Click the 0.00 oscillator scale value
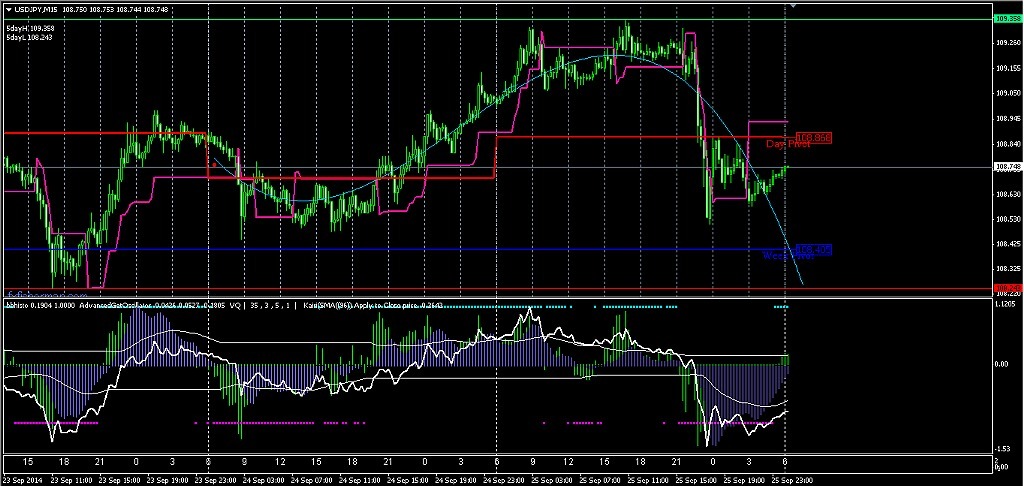The width and height of the screenshot is (1024, 486). click(1002, 364)
